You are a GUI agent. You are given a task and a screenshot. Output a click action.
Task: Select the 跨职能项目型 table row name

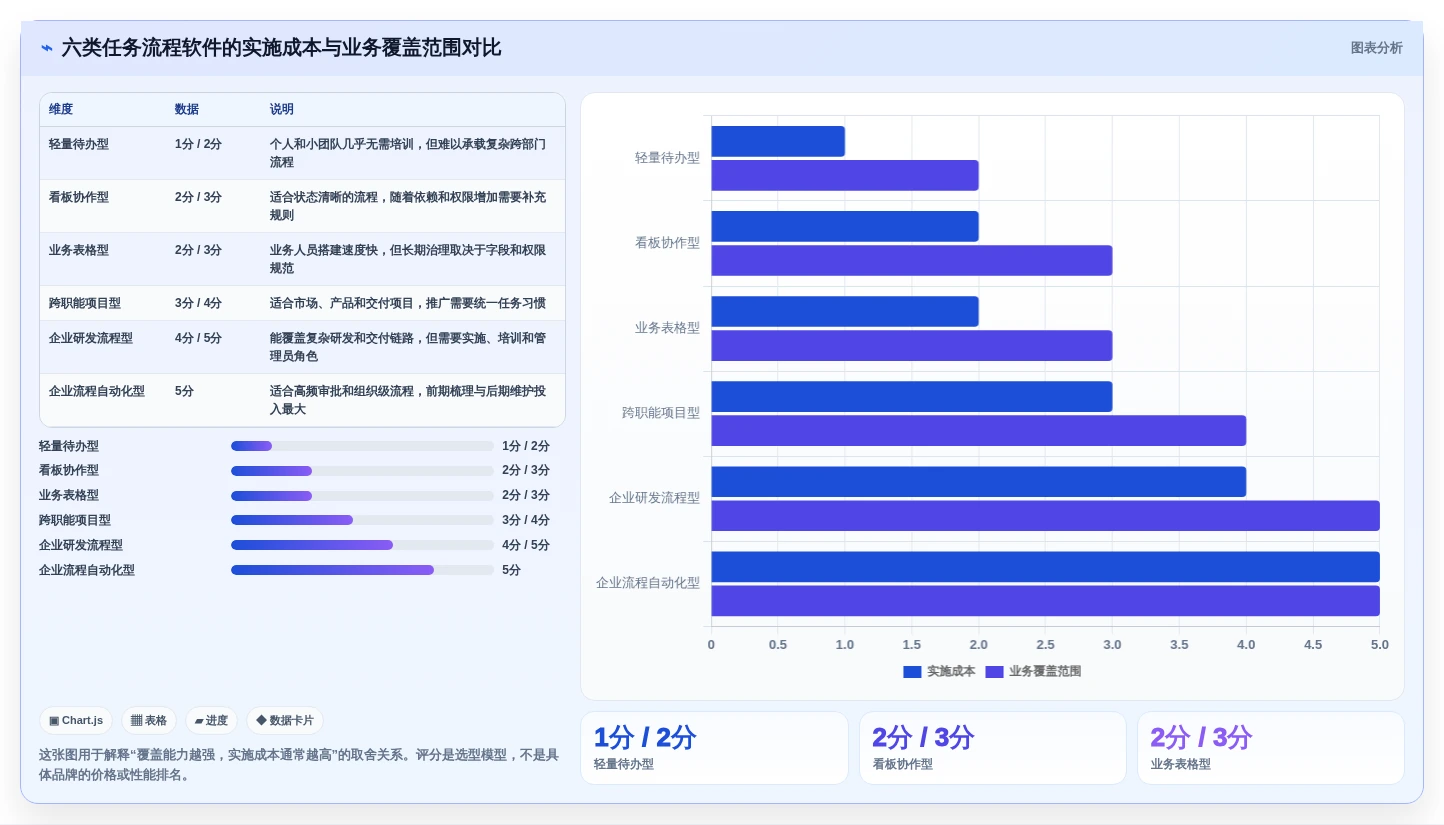pyautogui.click(x=85, y=303)
